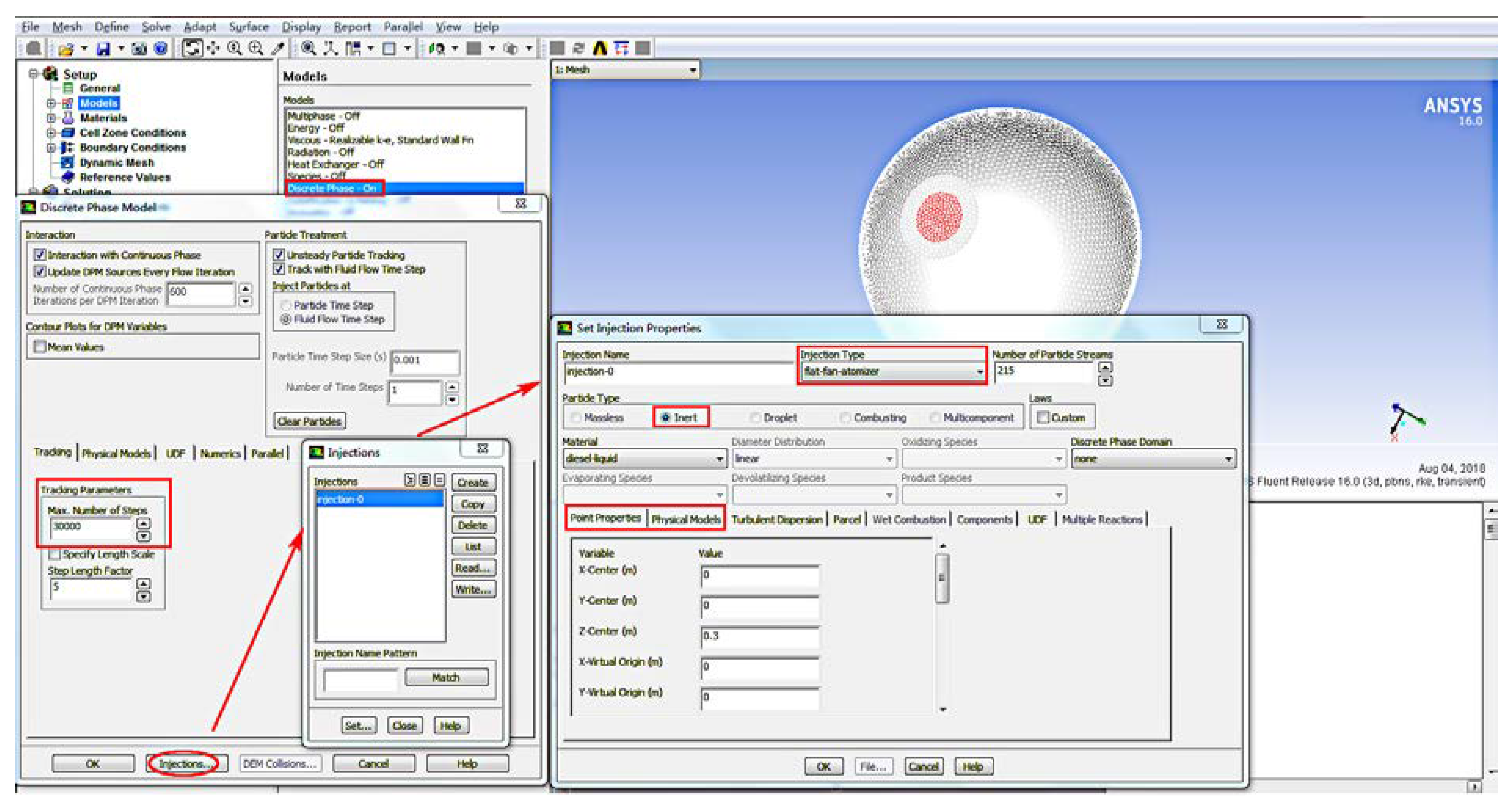1512x808 pixels.
Task: Open the Define menu
Action: point(111,26)
